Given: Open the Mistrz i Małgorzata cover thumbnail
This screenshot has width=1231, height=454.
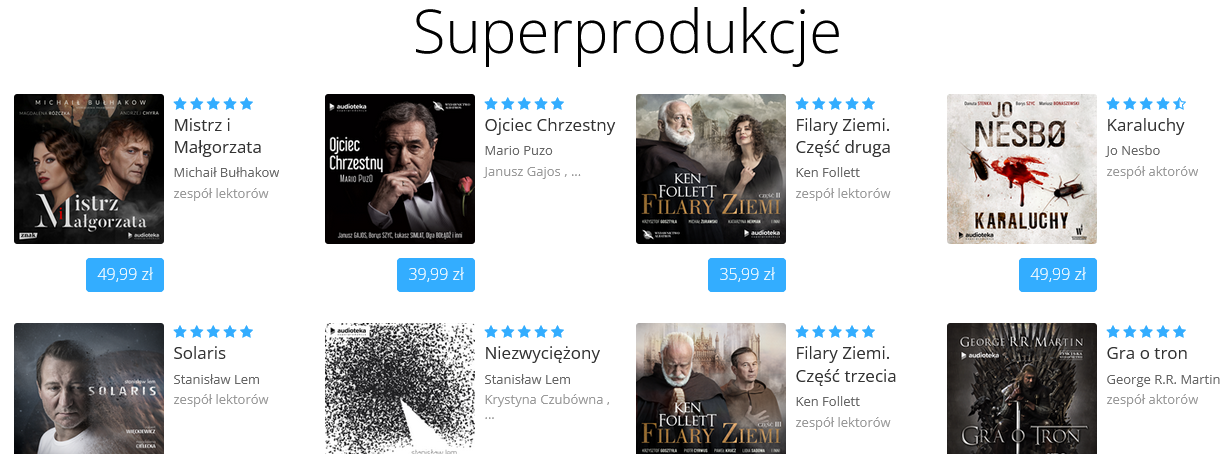Looking at the screenshot, I should 89,169.
